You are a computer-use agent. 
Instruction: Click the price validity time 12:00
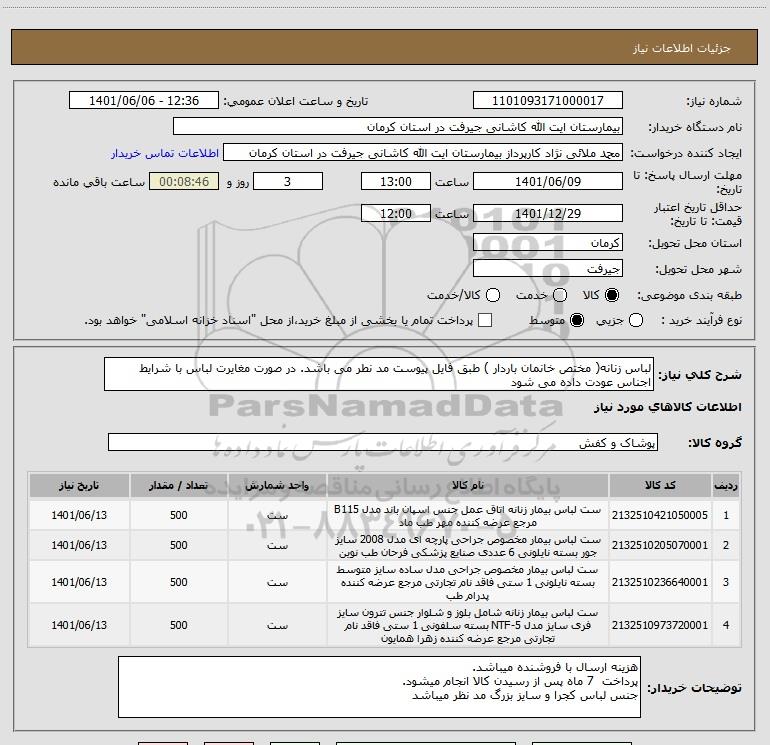(x=396, y=213)
